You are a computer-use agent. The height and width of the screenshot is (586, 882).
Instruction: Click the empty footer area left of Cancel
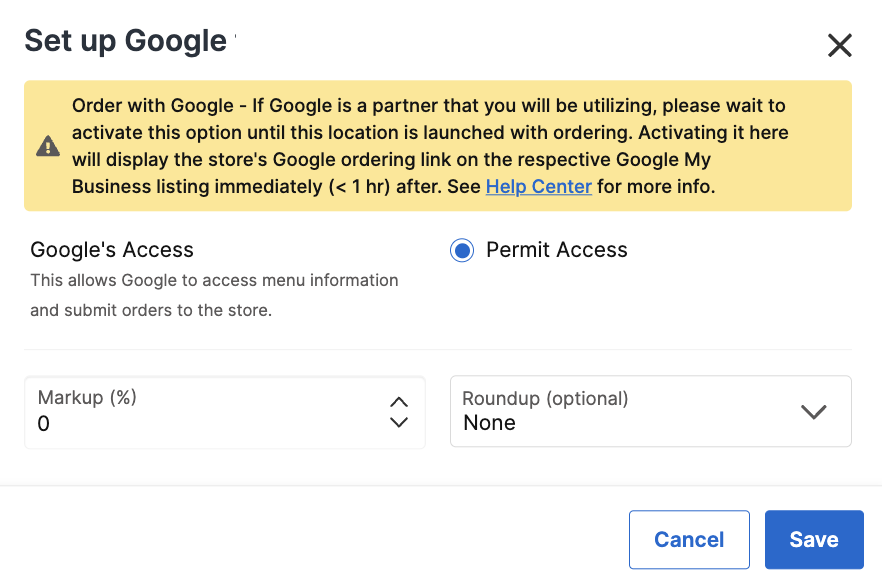(300, 540)
